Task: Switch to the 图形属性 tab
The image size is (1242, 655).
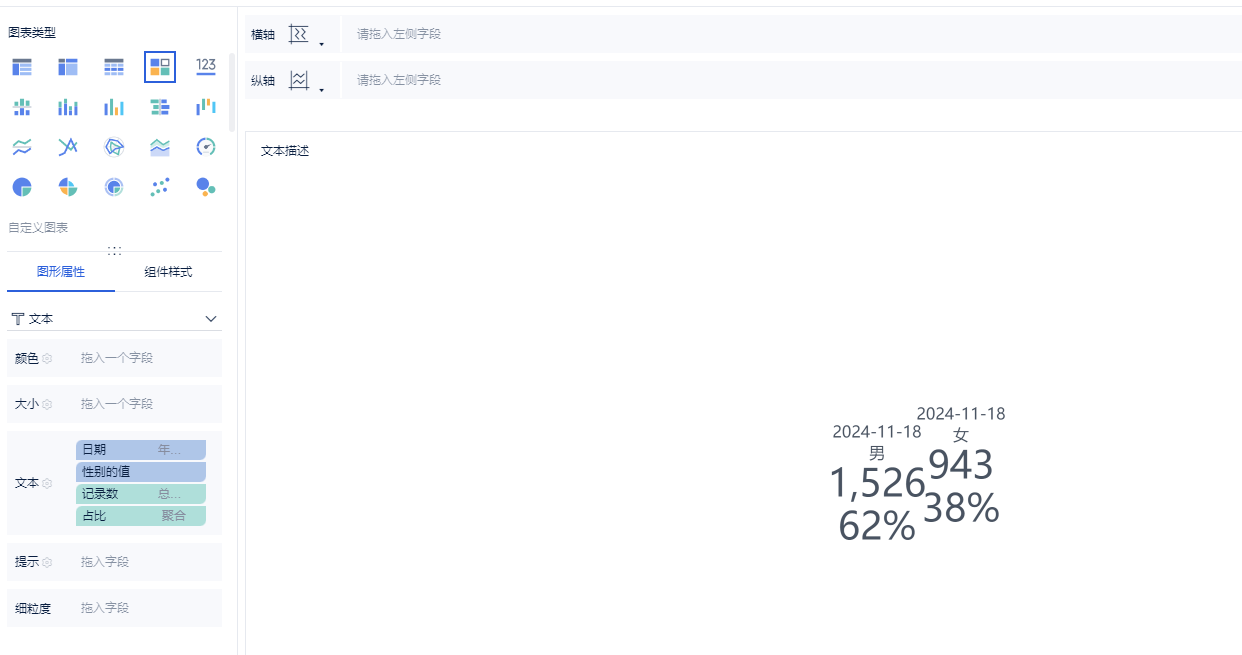Action: click(x=61, y=272)
